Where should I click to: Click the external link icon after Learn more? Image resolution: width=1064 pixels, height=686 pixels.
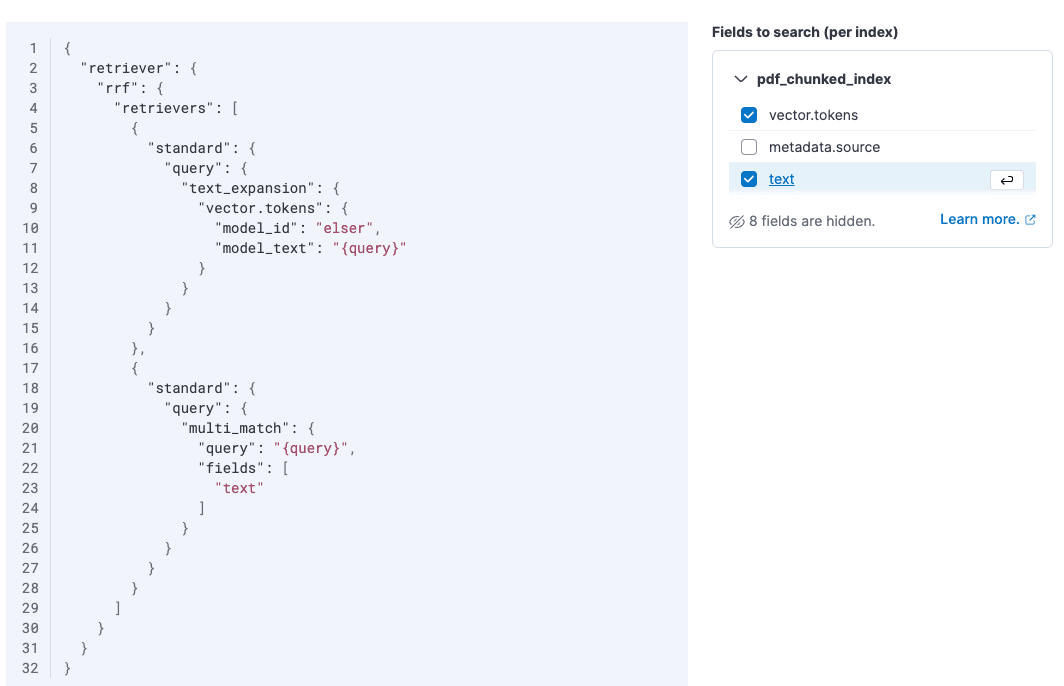tap(1030, 219)
